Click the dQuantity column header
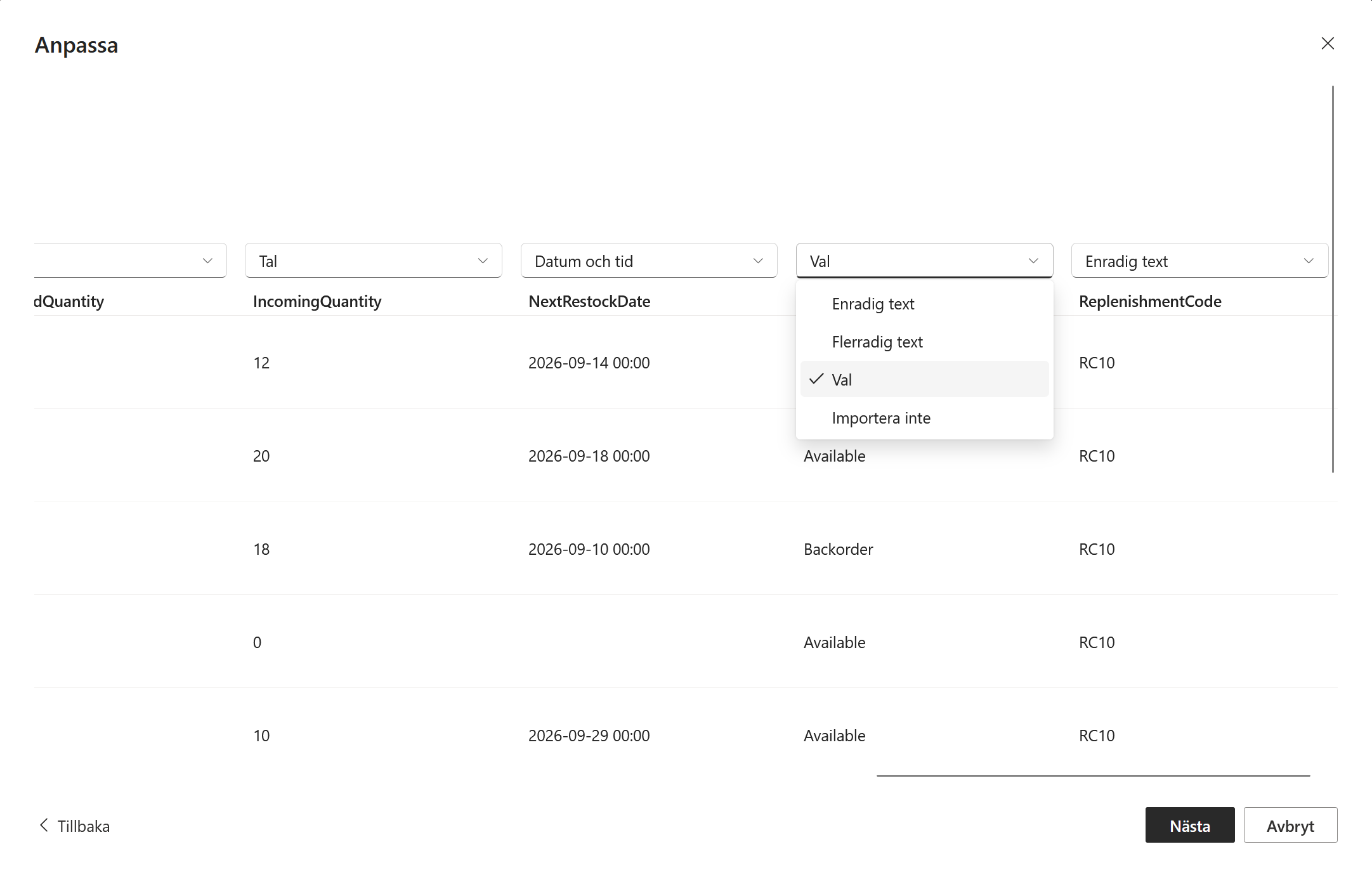Image resolution: width=1372 pixels, height=882 pixels. (69, 301)
